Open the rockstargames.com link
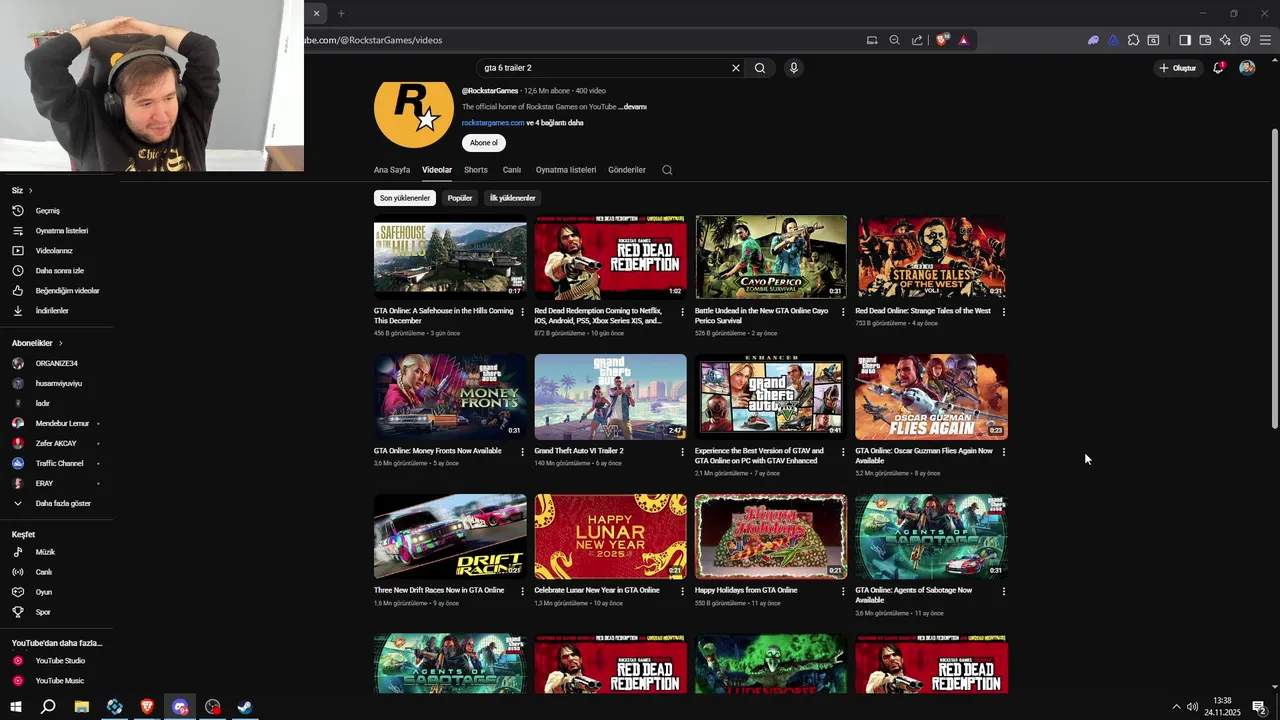Viewport: 1280px width, 720px height. [493, 123]
